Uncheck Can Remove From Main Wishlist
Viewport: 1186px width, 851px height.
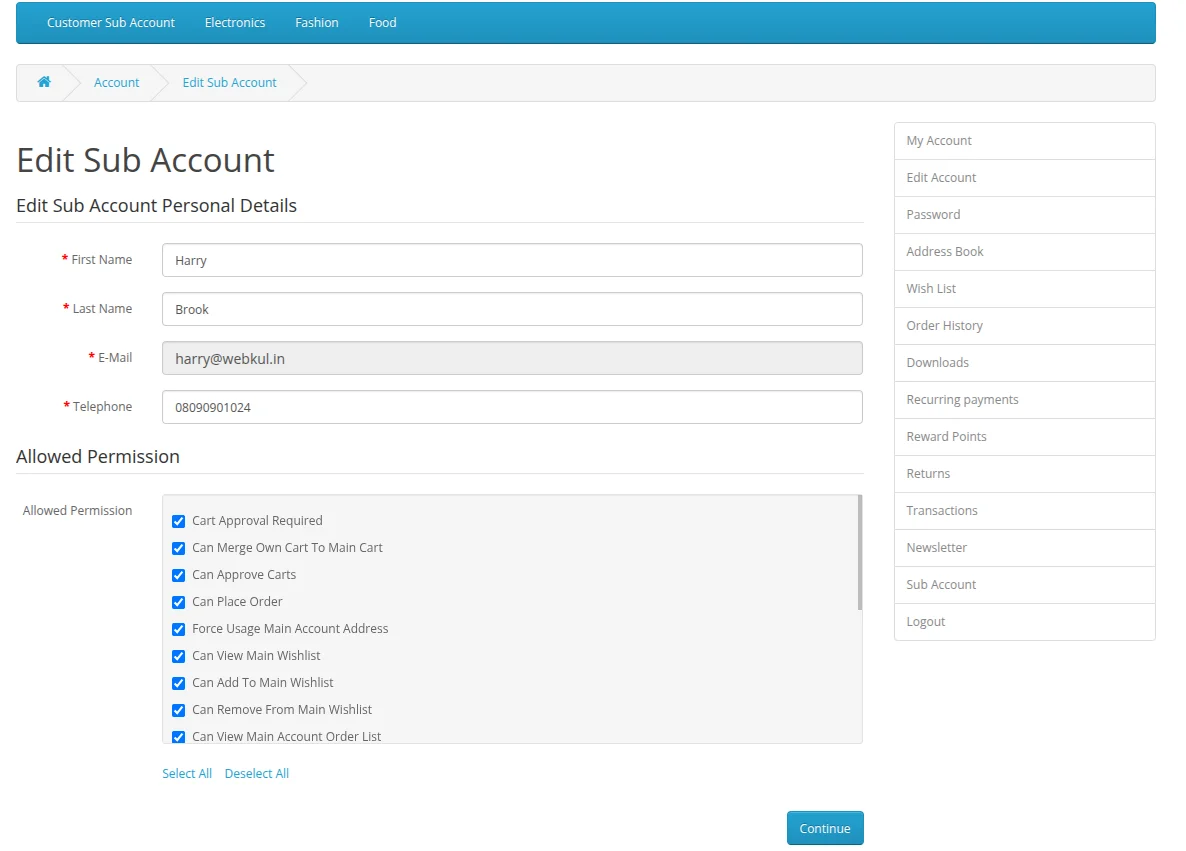click(179, 710)
